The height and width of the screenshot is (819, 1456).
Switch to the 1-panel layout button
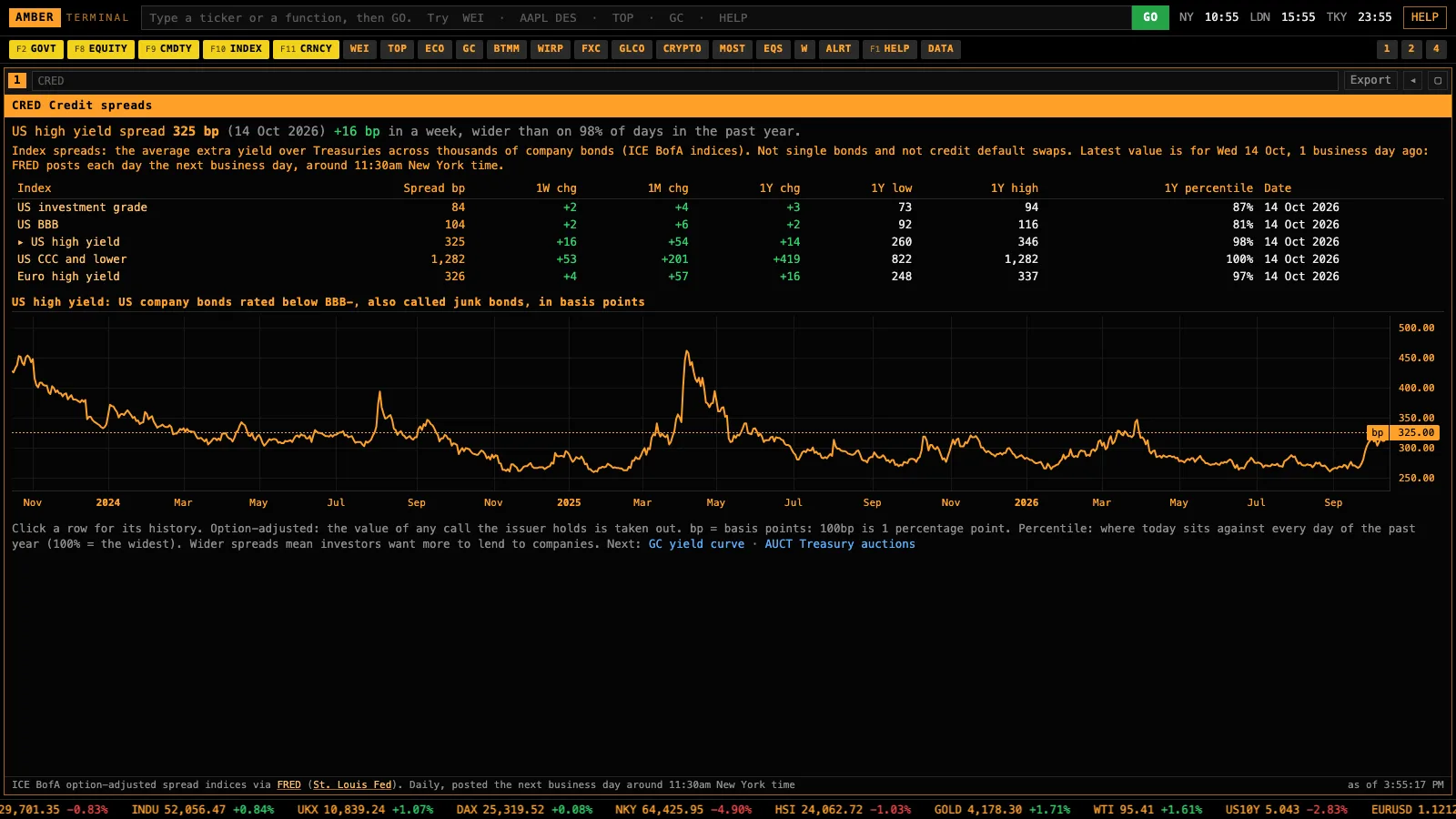click(x=1387, y=49)
